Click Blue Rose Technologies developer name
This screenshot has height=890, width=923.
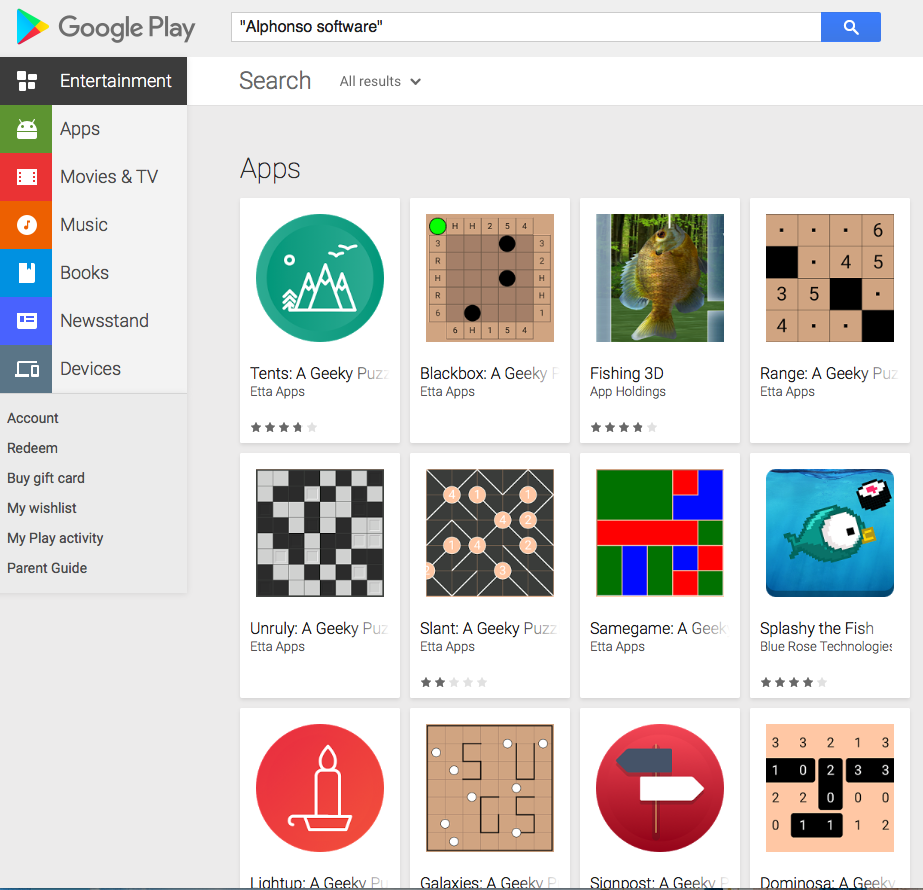pyautogui.click(x=826, y=646)
